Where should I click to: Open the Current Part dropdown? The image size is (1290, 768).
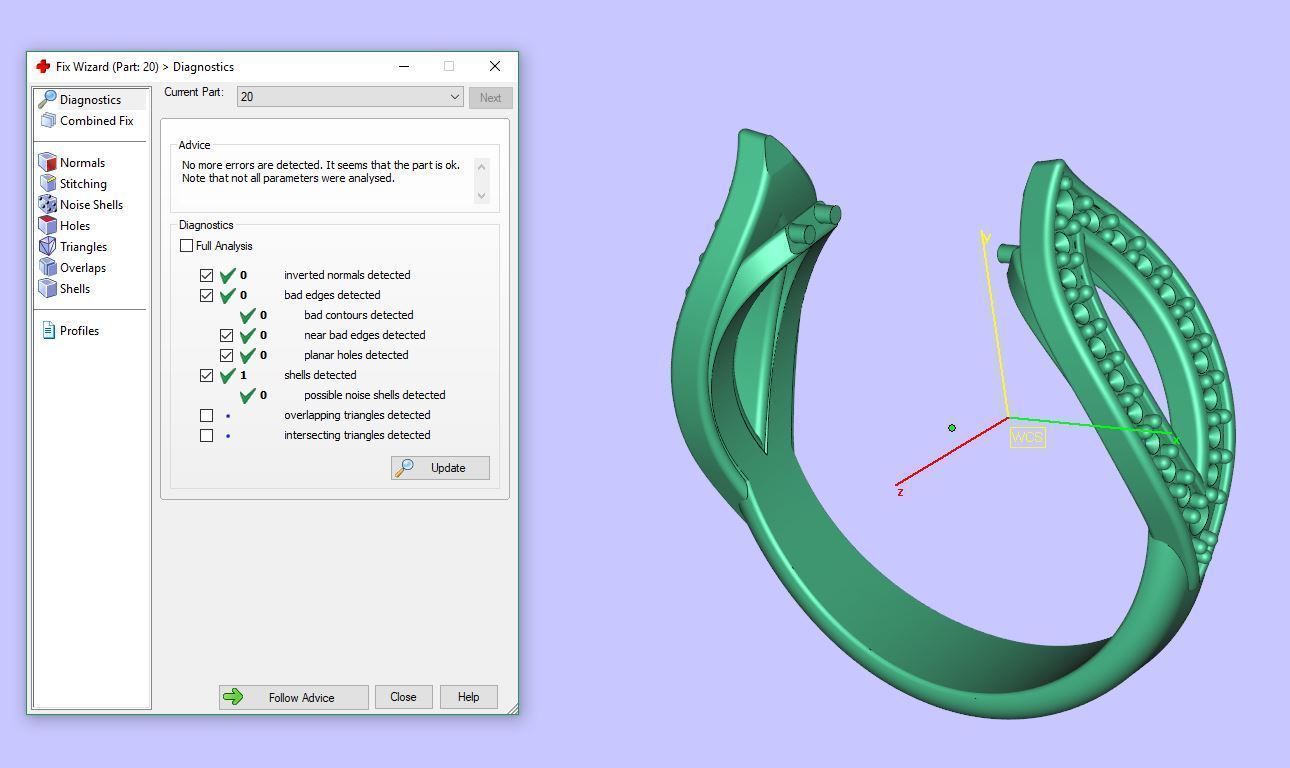point(350,97)
